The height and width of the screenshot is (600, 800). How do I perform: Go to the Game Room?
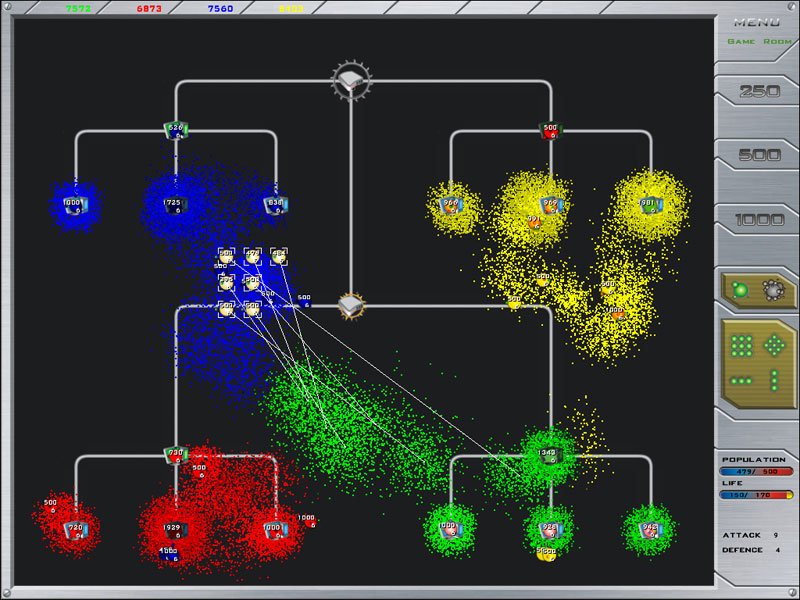[x=757, y=41]
